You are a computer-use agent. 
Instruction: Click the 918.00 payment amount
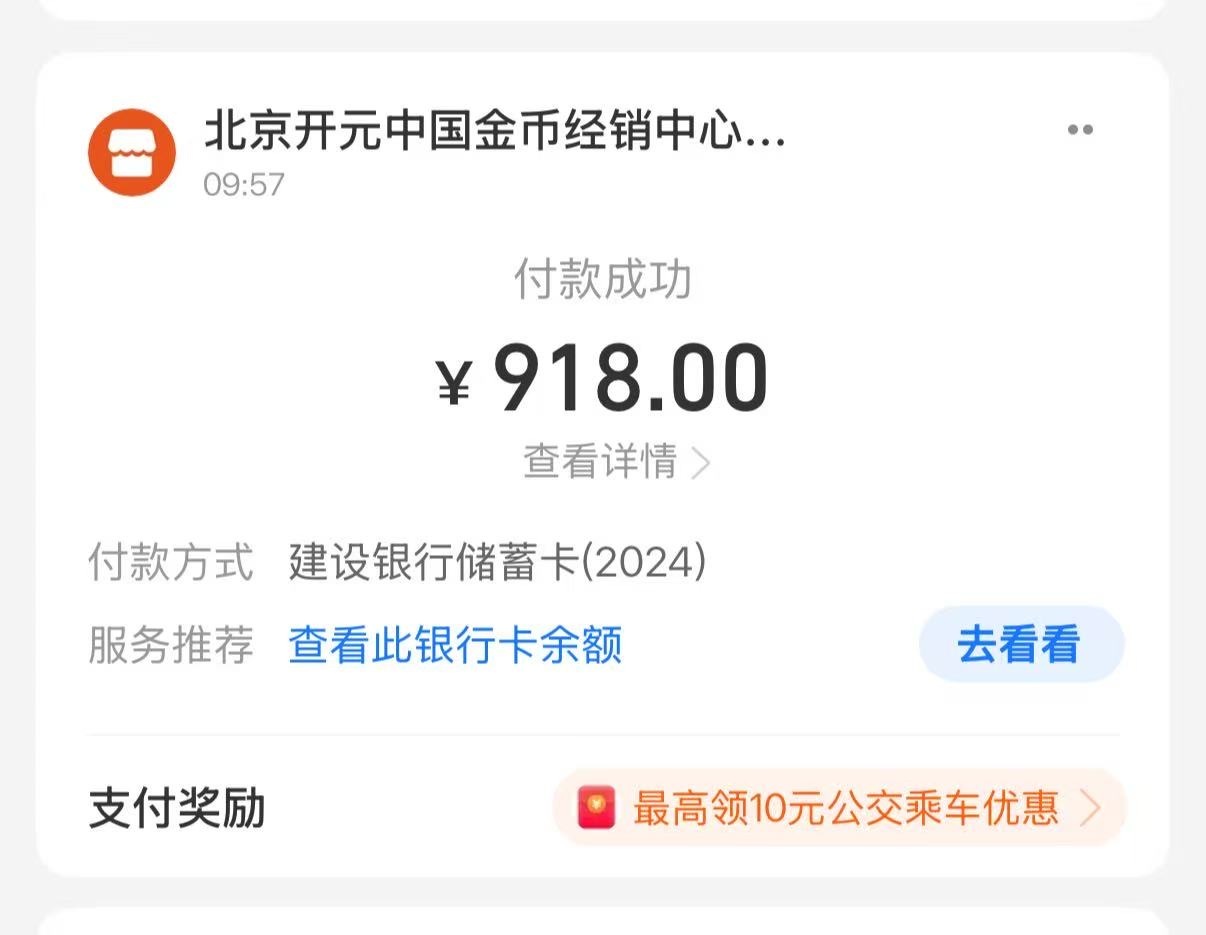tap(630, 380)
